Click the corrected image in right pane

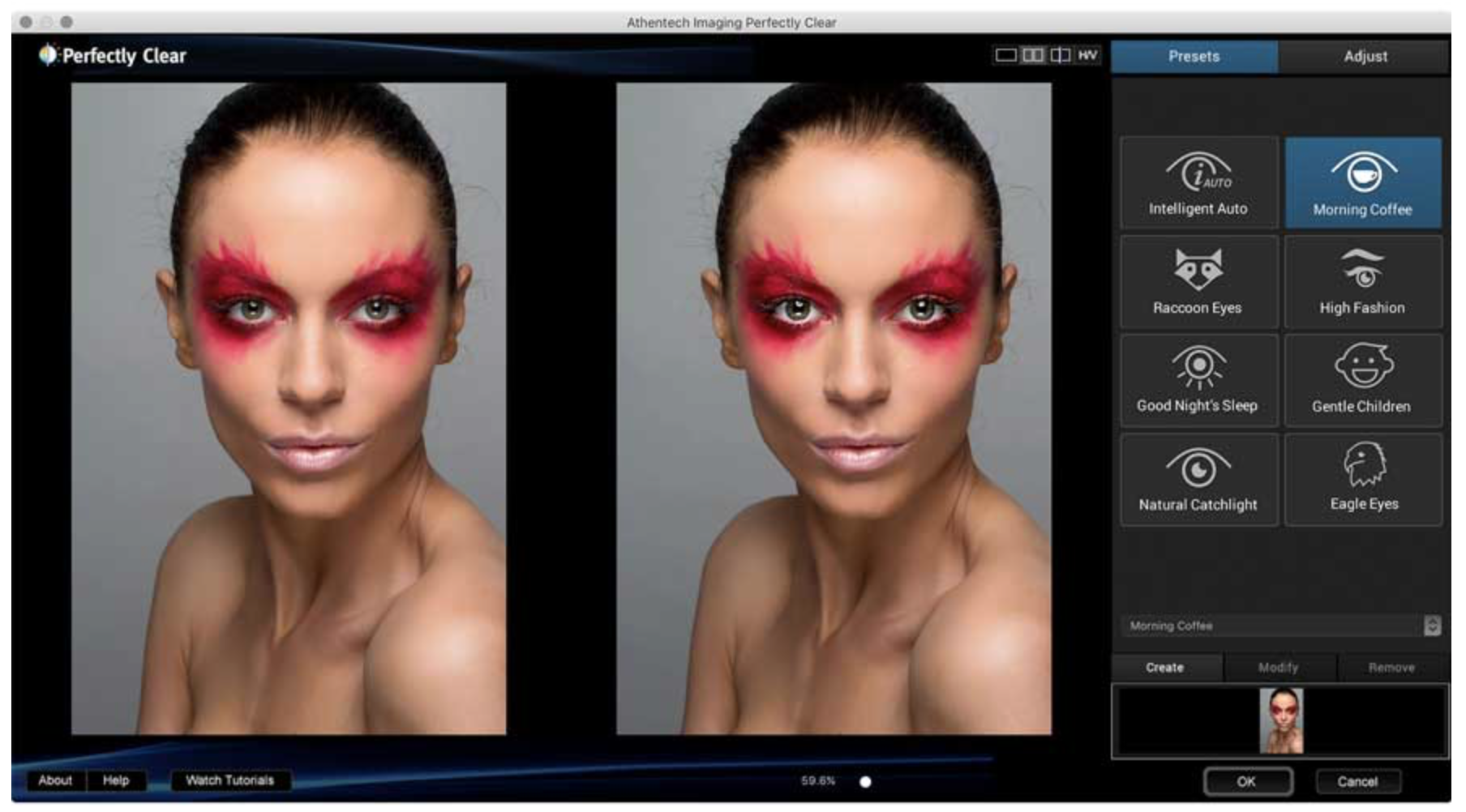pyautogui.click(x=834, y=409)
